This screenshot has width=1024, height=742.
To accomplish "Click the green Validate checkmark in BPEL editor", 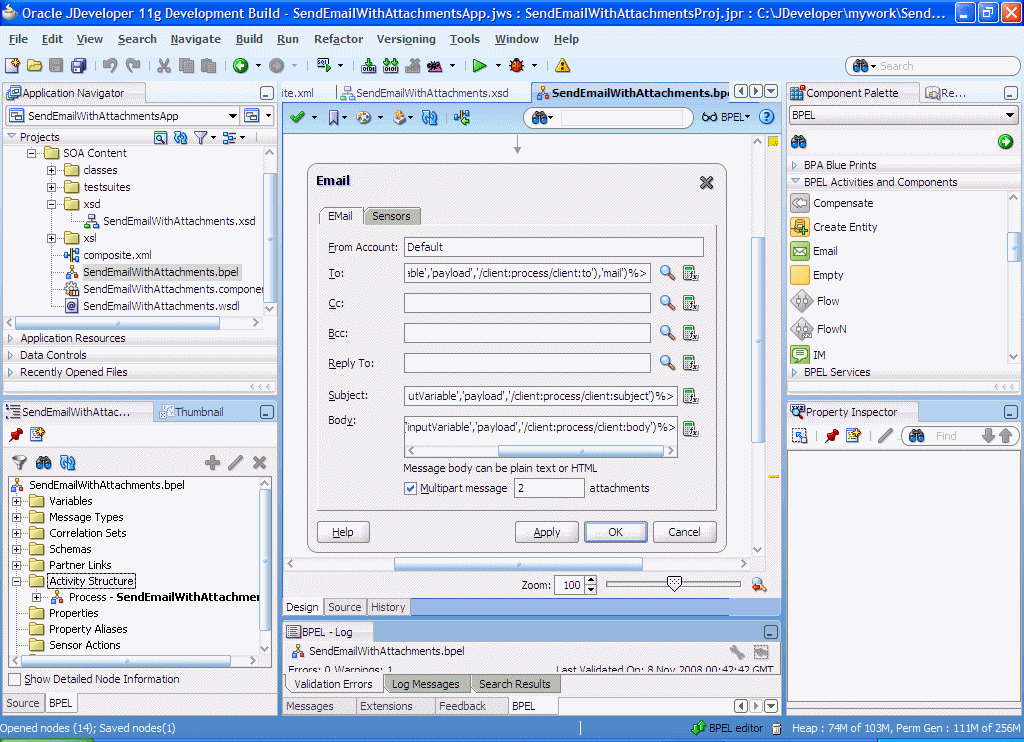I will pos(298,117).
